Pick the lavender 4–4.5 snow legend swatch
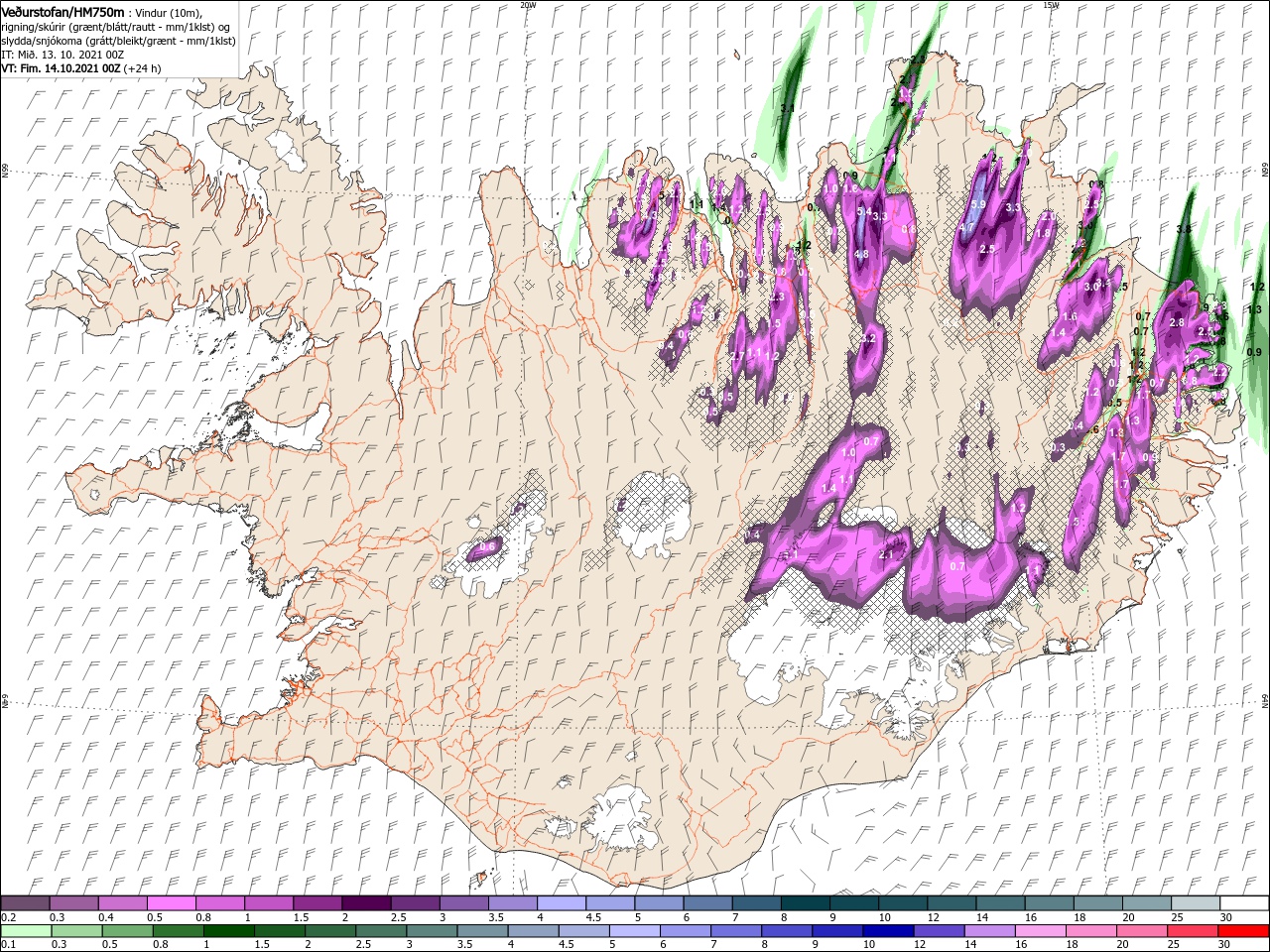 [x=561, y=903]
